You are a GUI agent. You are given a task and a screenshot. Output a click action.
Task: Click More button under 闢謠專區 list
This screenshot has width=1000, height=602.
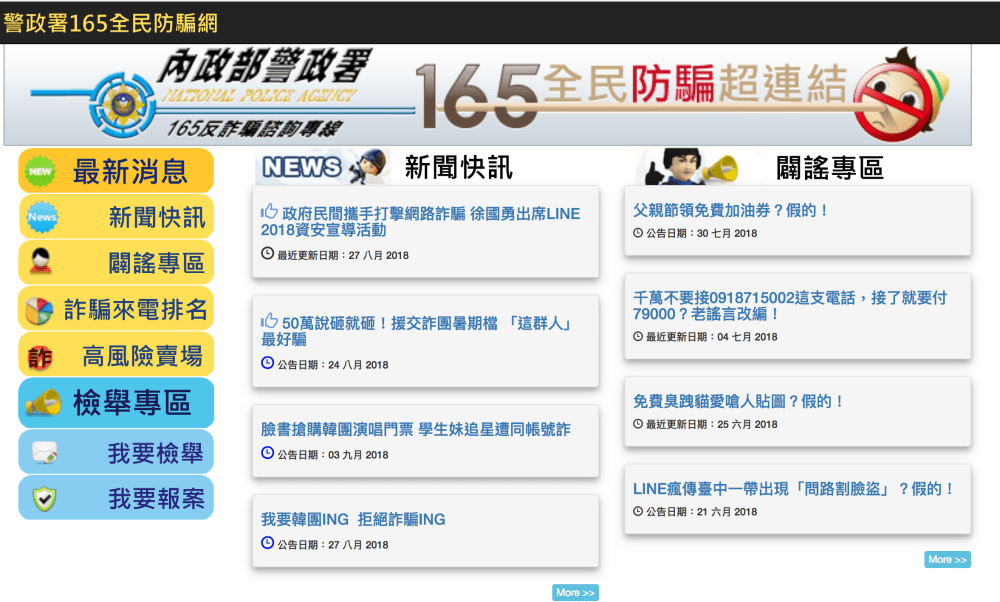click(947, 559)
